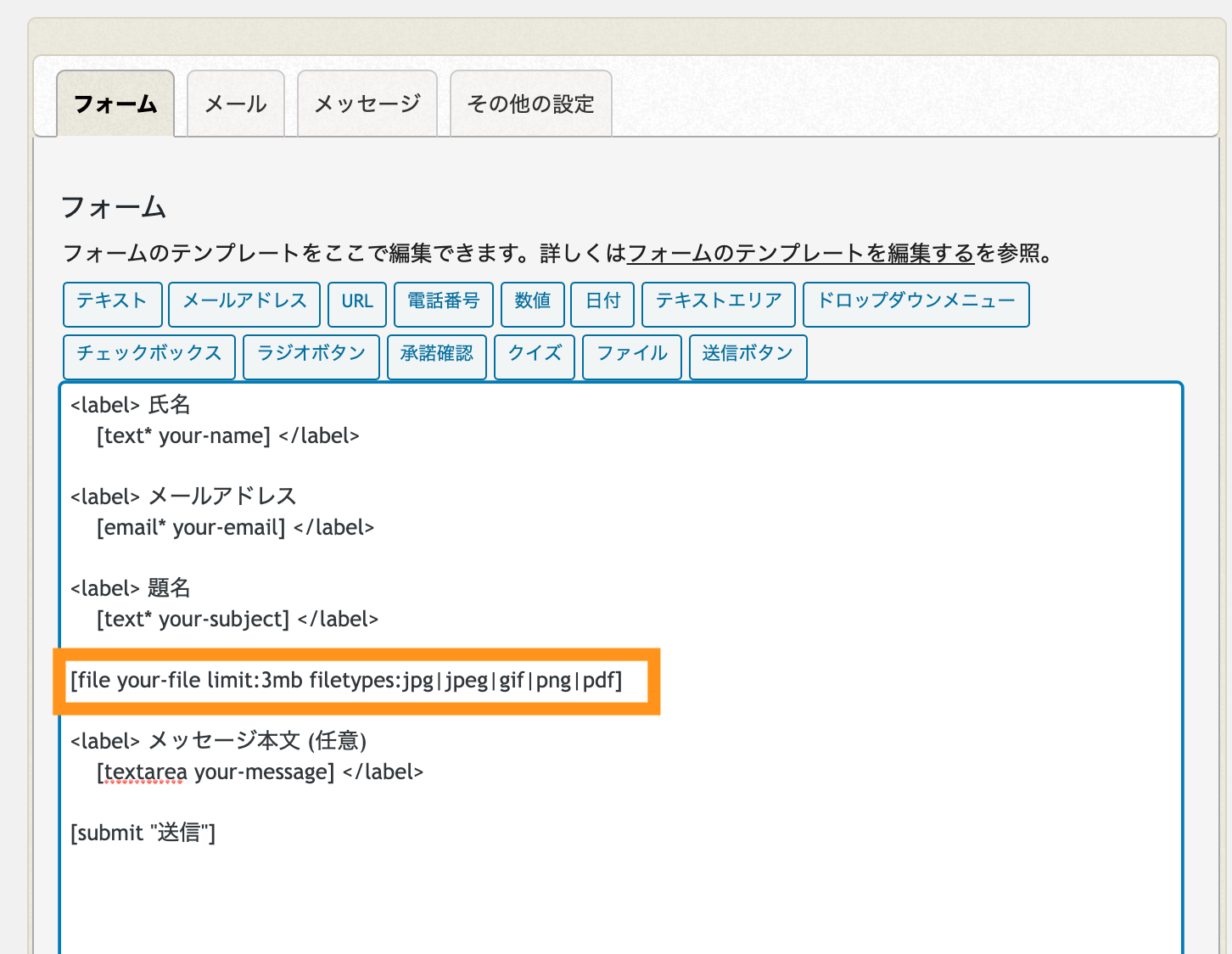
Task: Insert a 日付 field tag
Action: pyautogui.click(x=602, y=304)
